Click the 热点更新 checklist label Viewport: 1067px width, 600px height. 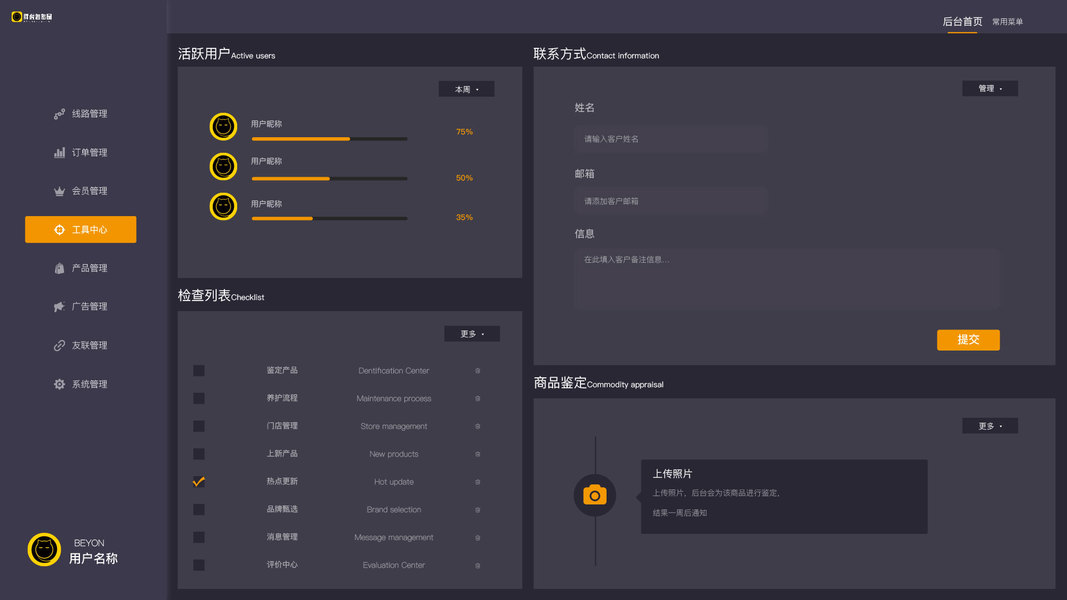click(282, 482)
